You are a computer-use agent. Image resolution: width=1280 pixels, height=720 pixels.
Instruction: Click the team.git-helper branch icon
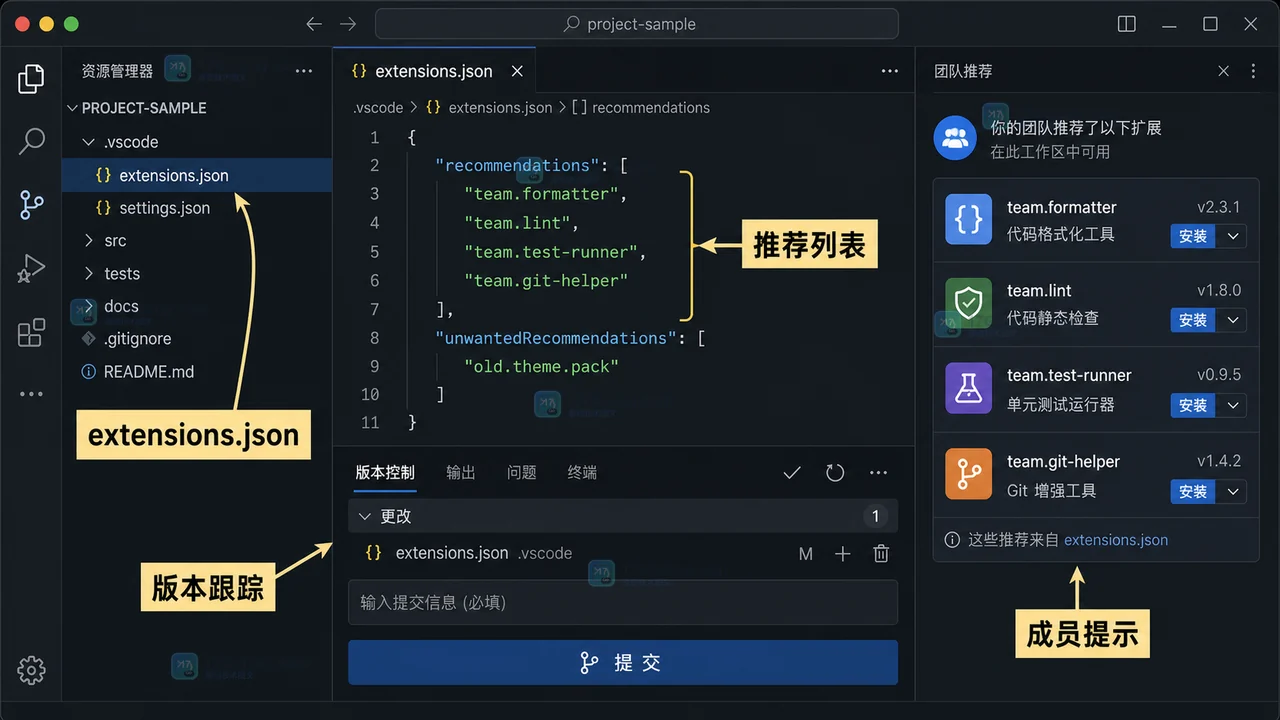click(x=968, y=474)
